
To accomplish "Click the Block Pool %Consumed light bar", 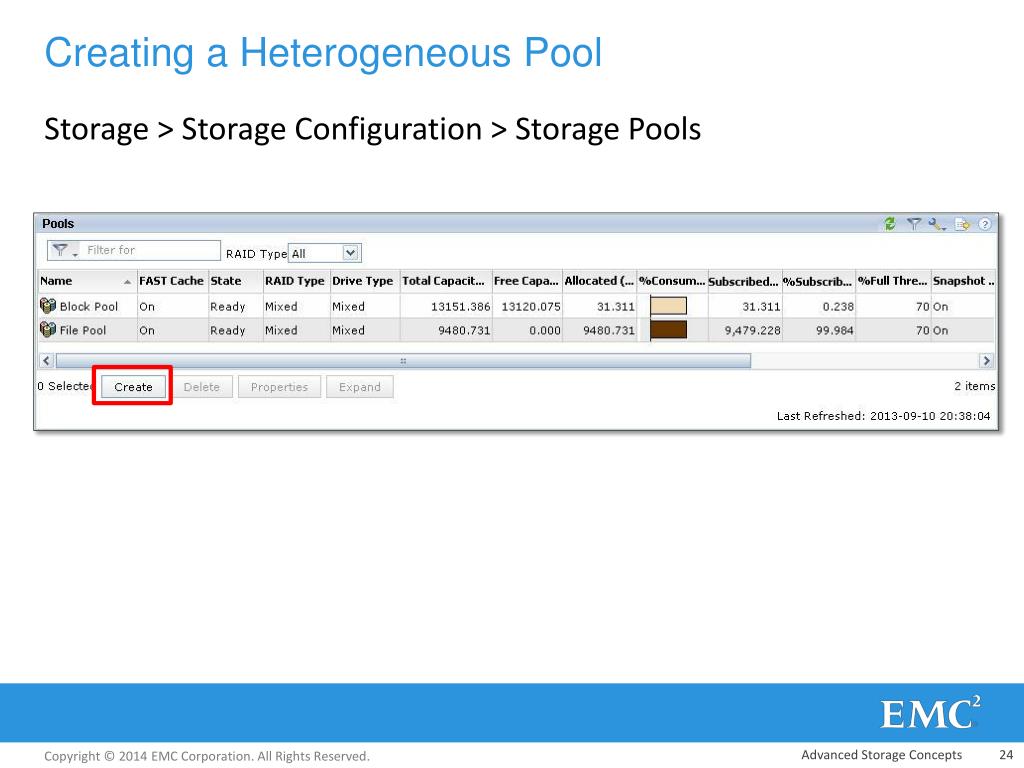I will (668, 306).
